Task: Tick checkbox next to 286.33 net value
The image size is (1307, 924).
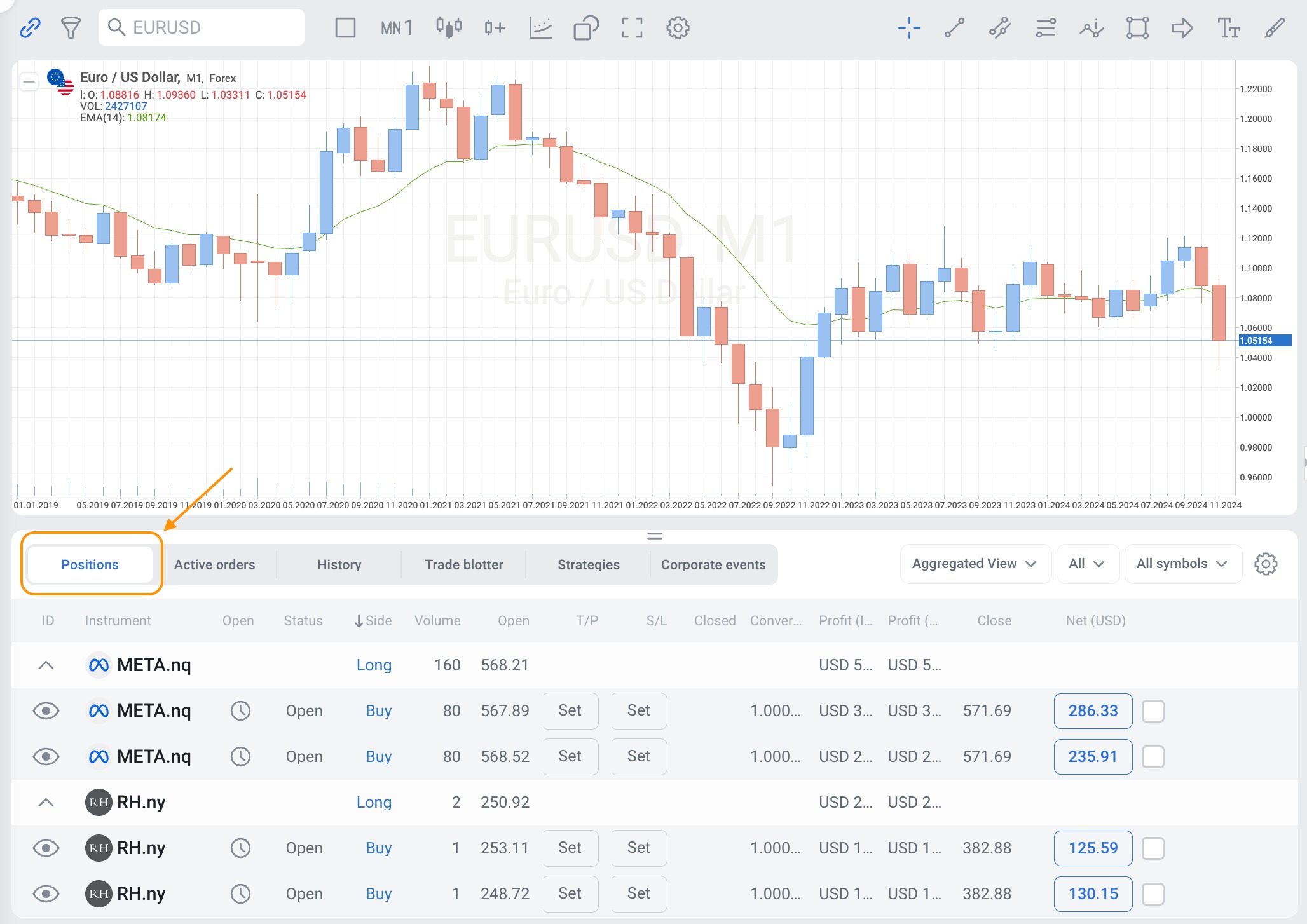Action: pos(1153,710)
